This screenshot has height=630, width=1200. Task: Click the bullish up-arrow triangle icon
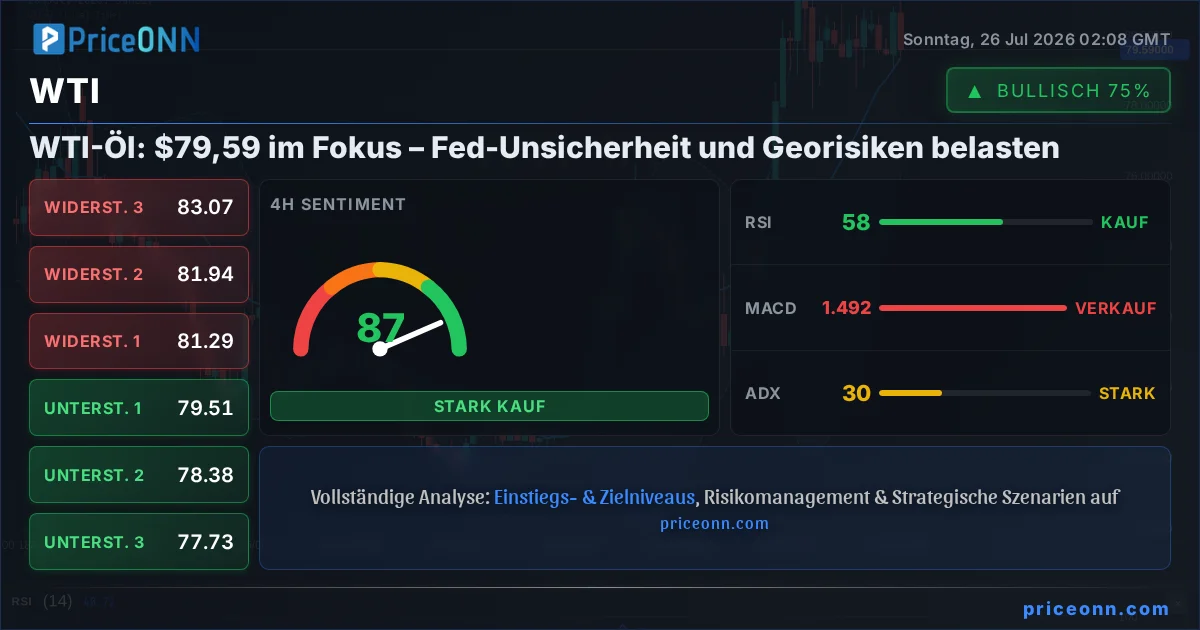pos(974,91)
